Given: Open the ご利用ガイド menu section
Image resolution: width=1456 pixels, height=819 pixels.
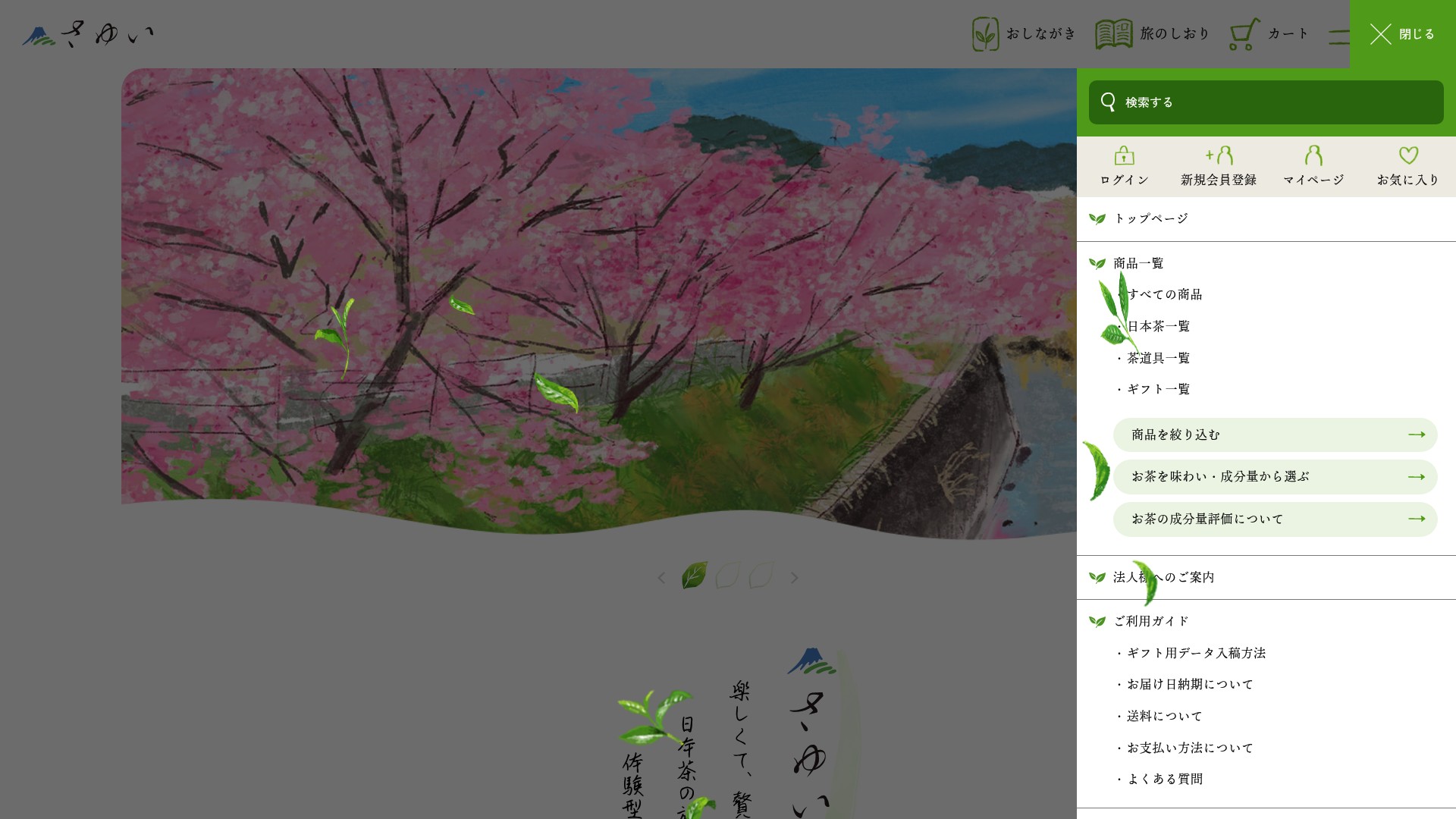Looking at the screenshot, I should click(1150, 621).
